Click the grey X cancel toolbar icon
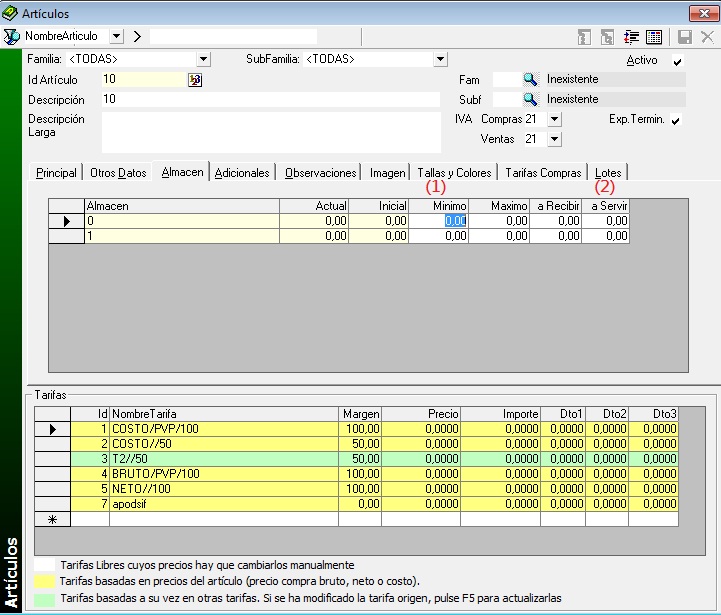Viewport: 721px width, 615px height. 707,37
